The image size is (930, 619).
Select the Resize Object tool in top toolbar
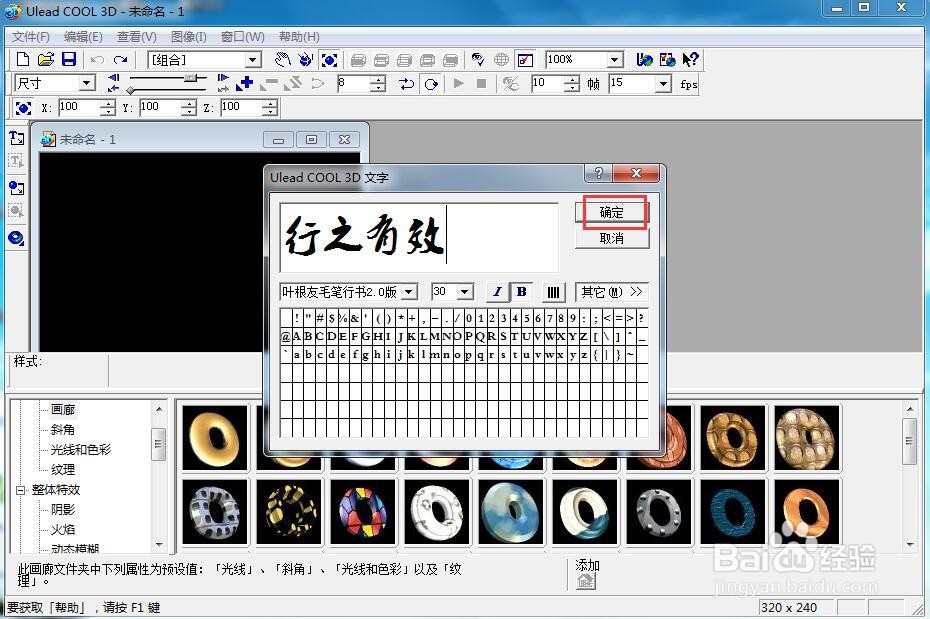coord(329,60)
